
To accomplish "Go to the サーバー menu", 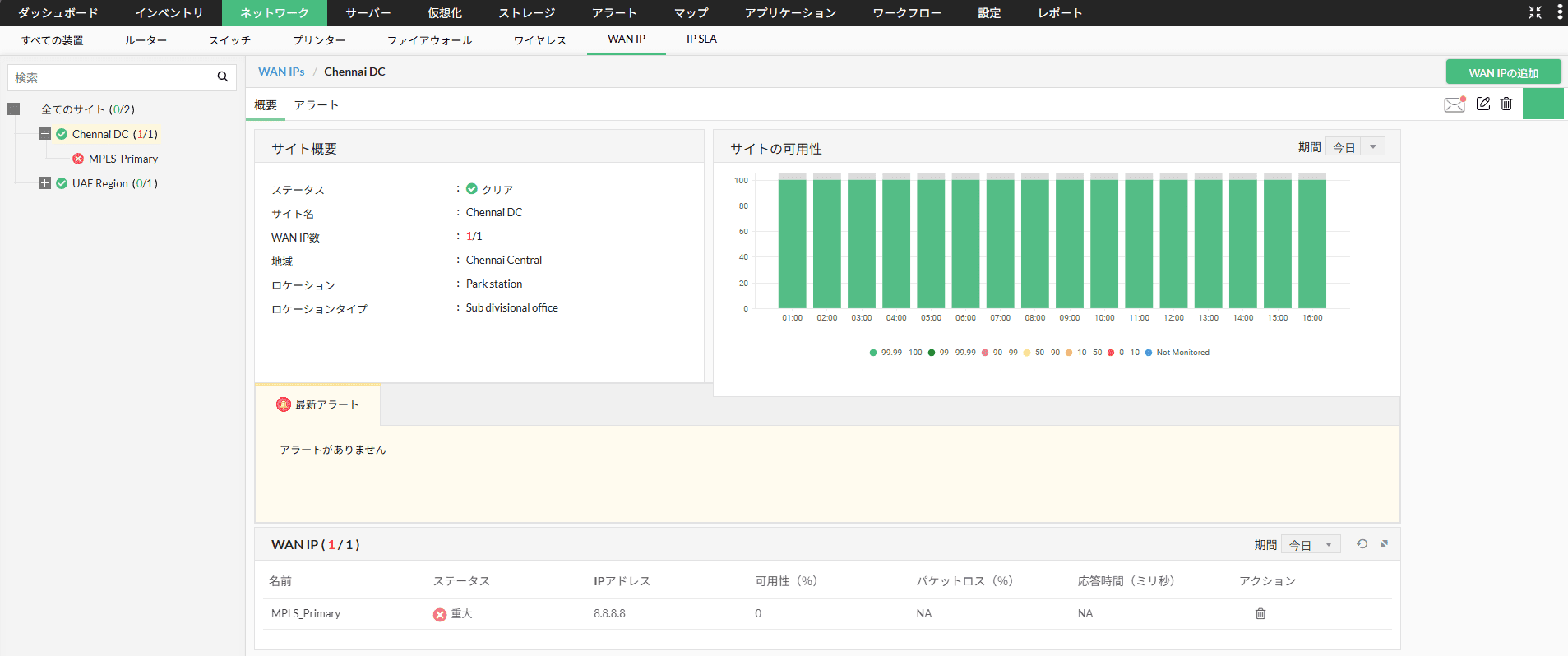I will tap(368, 13).
